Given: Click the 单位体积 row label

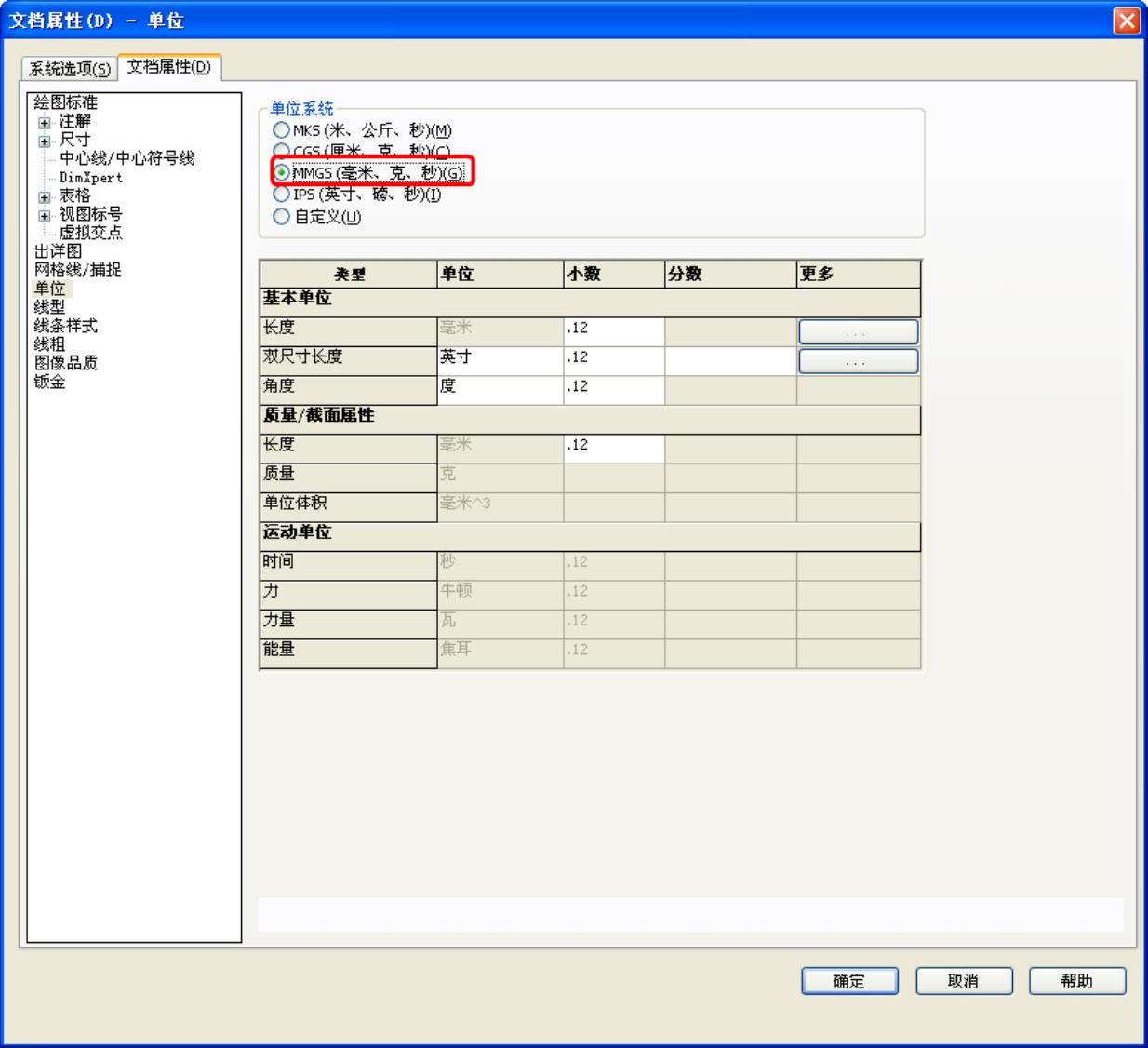Looking at the screenshot, I should [349, 506].
